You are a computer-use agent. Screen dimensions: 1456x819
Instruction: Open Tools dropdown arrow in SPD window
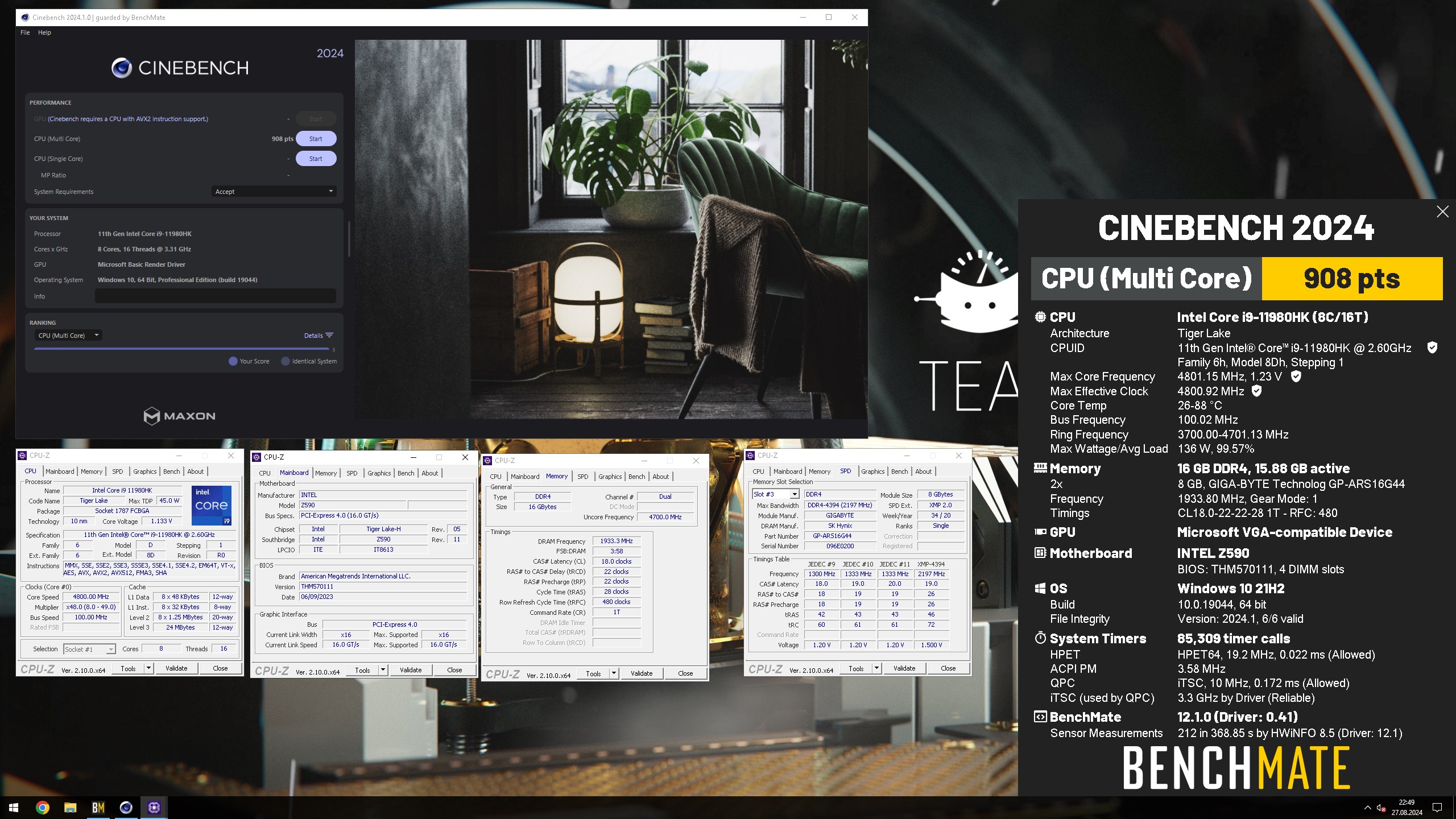pyautogui.click(x=877, y=668)
